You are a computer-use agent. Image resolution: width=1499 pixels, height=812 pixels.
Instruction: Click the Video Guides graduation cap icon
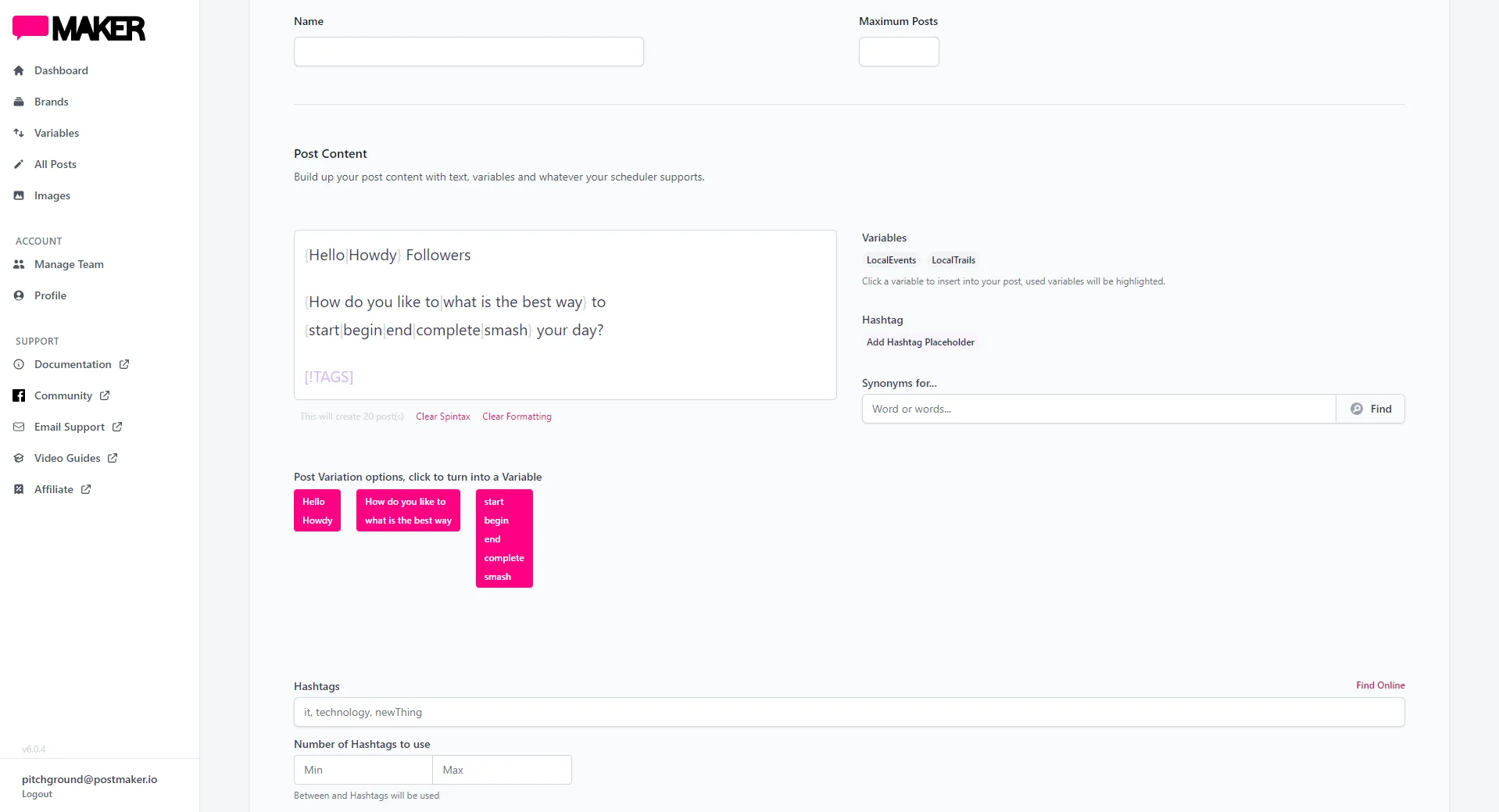[19, 458]
